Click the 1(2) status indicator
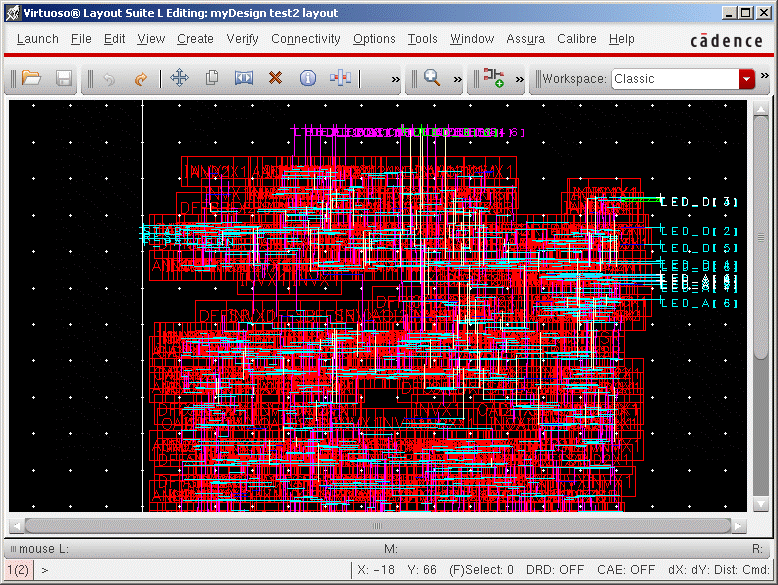This screenshot has width=778, height=585. pyautogui.click(x=18, y=570)
